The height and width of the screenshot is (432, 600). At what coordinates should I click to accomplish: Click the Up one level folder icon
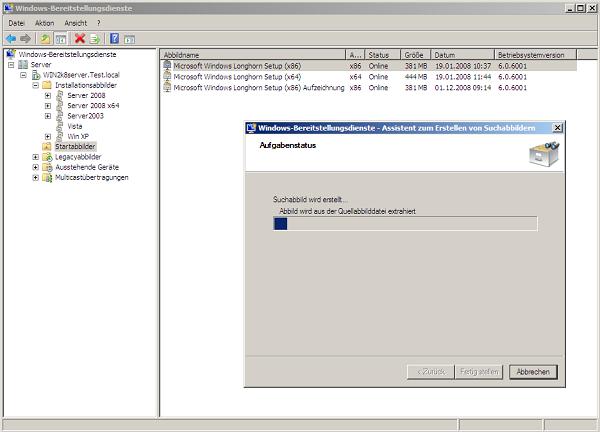[x=45, y=39]
